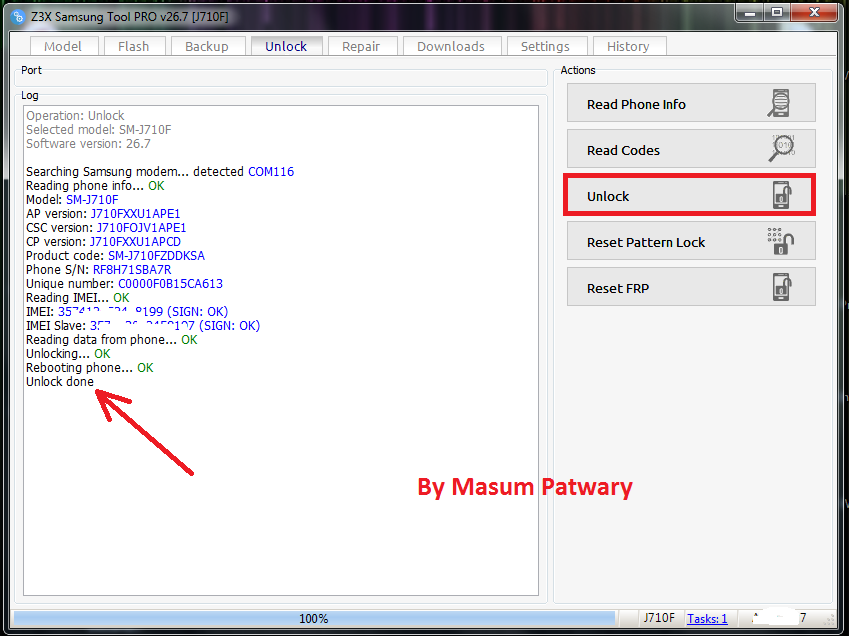Close the Z3X Samsung Tool window
This screenshot has width=849, height=636.
pos(814,13)
